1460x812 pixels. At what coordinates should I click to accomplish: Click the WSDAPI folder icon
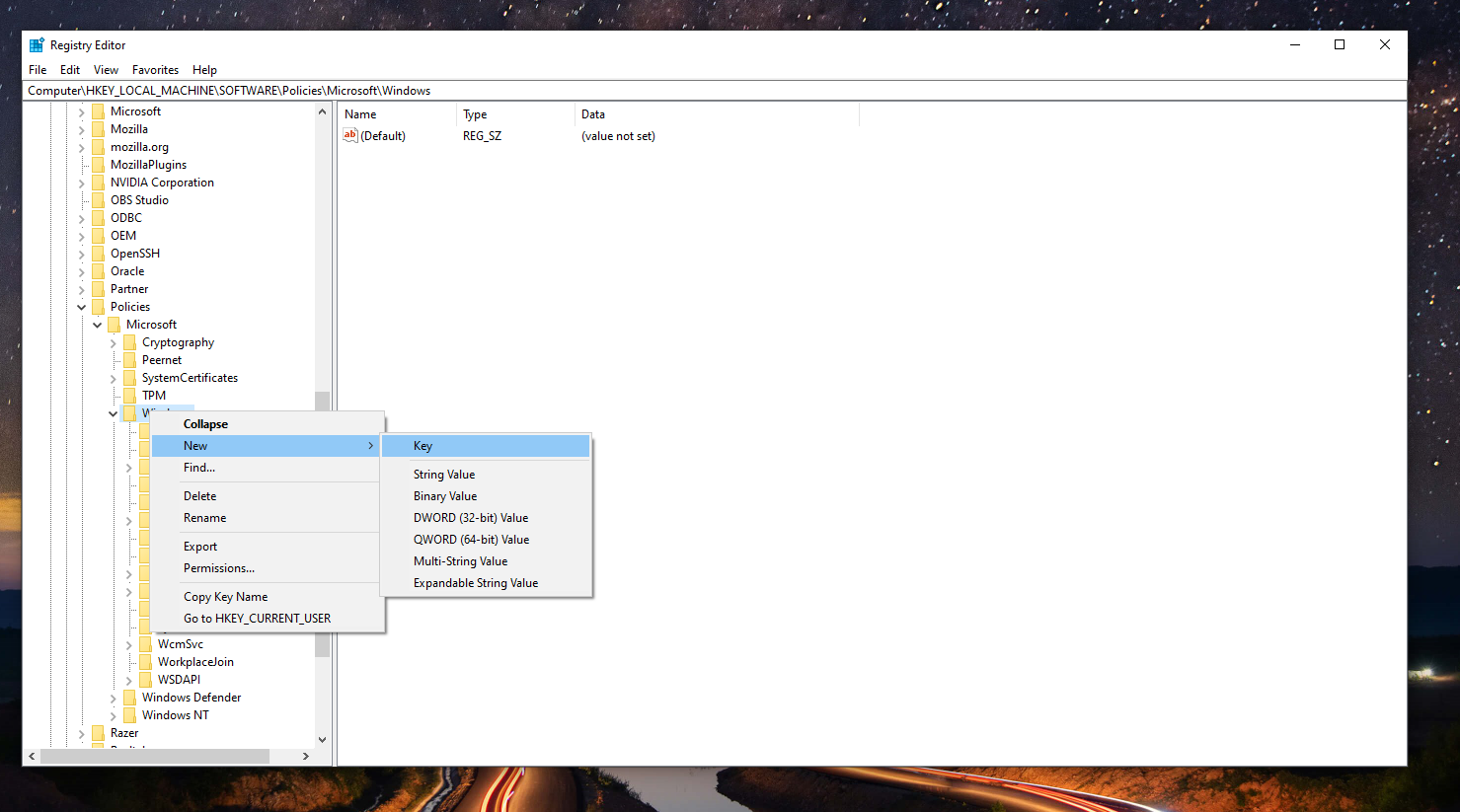(145, 680)
